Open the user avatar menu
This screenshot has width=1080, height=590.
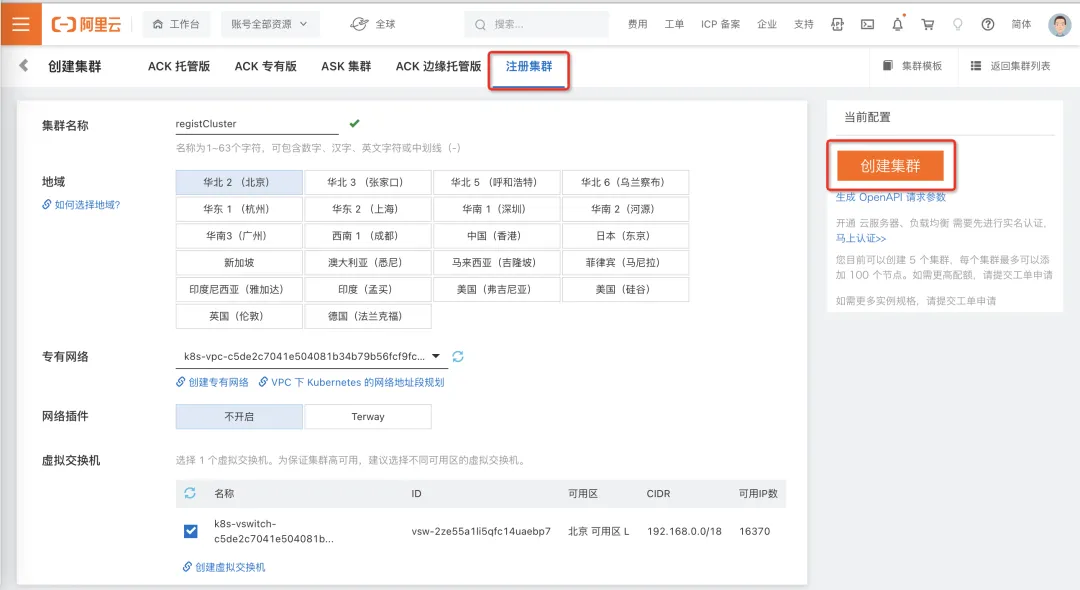1059,25
